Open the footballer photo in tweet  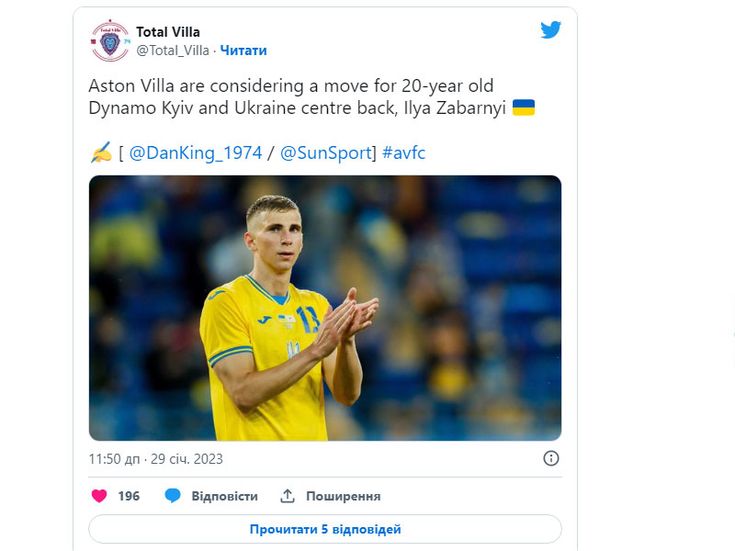pyautogui.click(x=325, y=308)
